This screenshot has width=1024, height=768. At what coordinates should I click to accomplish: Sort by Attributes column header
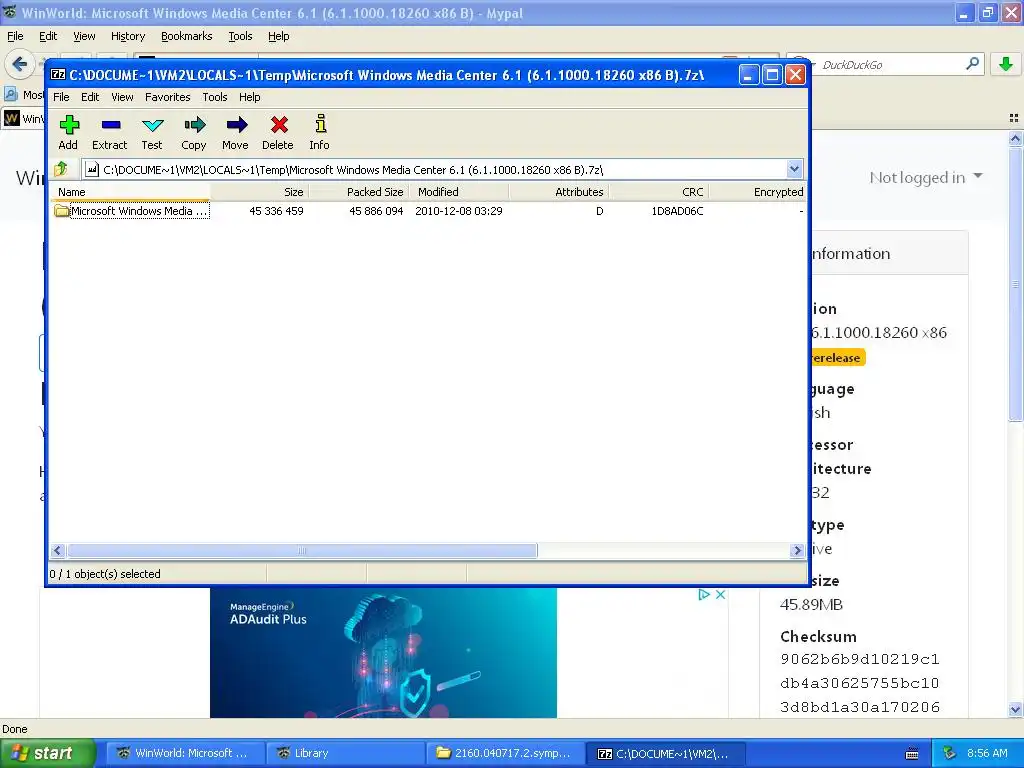(x=559, y=191)
